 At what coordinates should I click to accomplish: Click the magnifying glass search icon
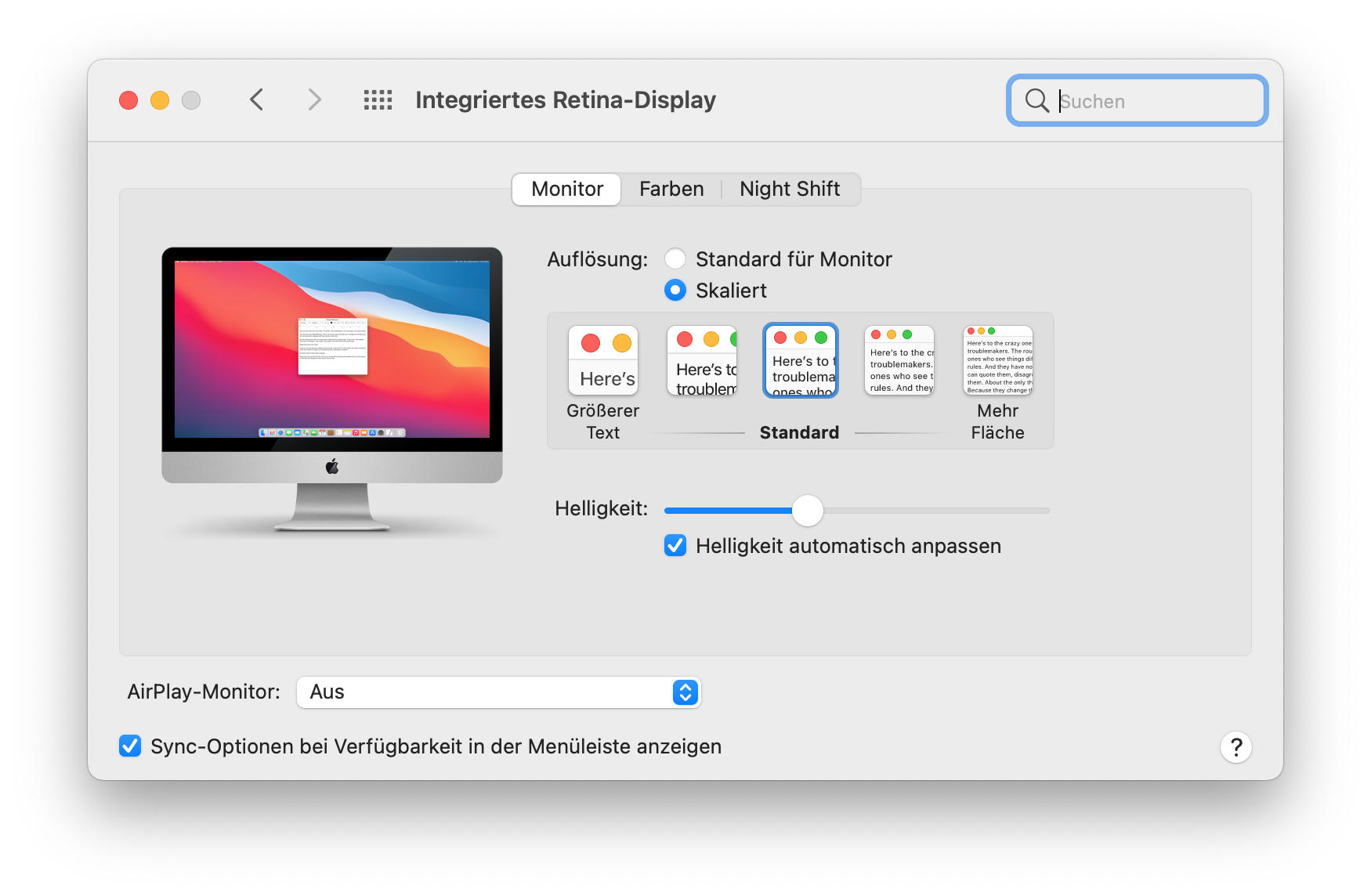point(1036,100)
